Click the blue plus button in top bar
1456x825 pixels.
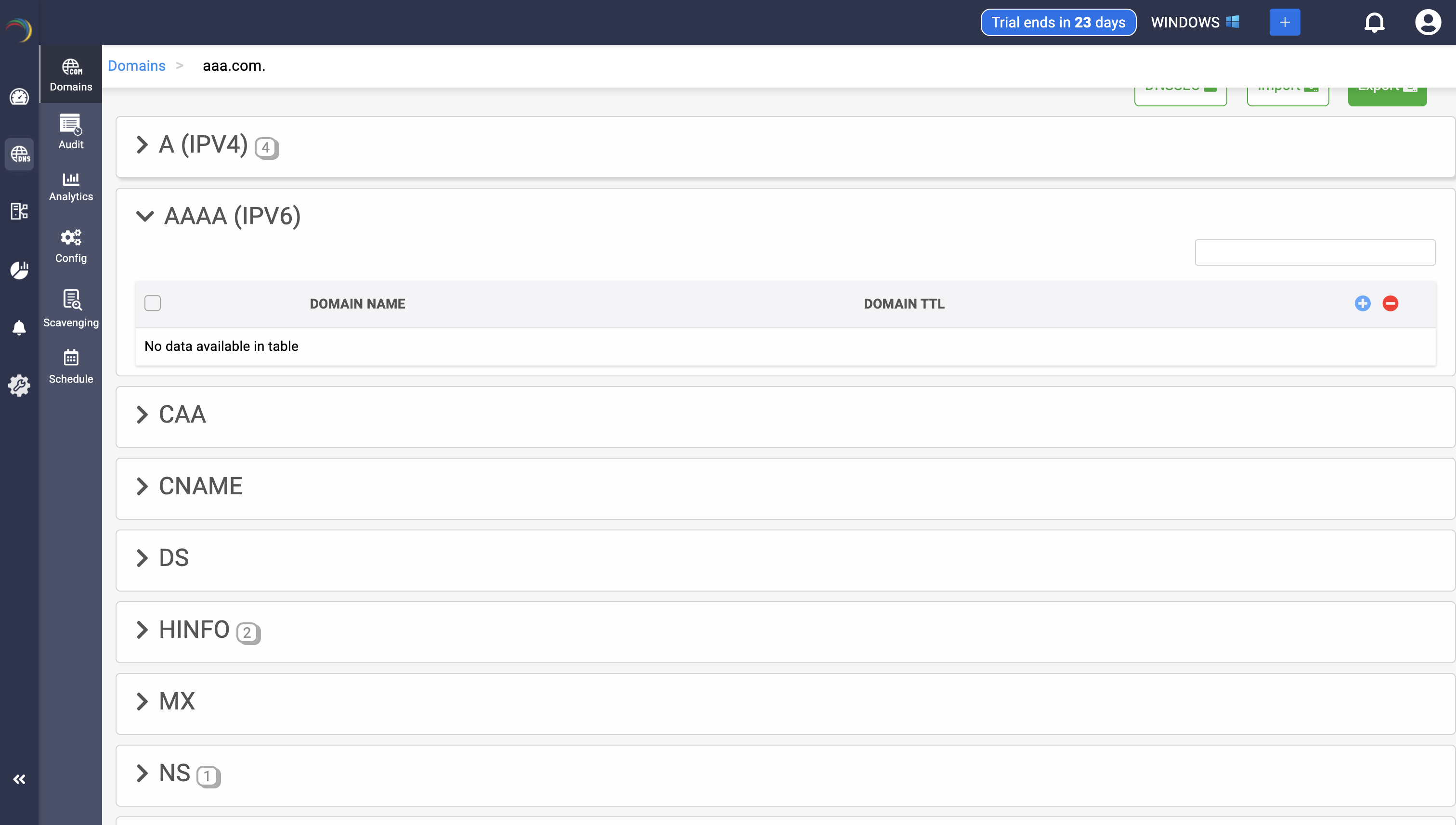click(1284, 23)
